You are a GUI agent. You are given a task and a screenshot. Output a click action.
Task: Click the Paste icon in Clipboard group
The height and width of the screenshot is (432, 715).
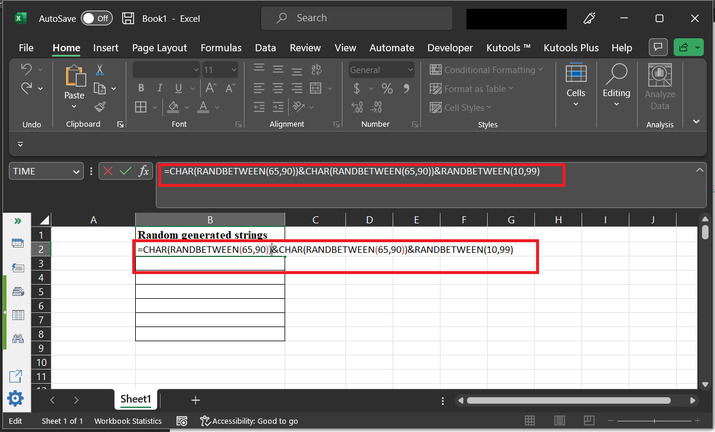[75, 77]
